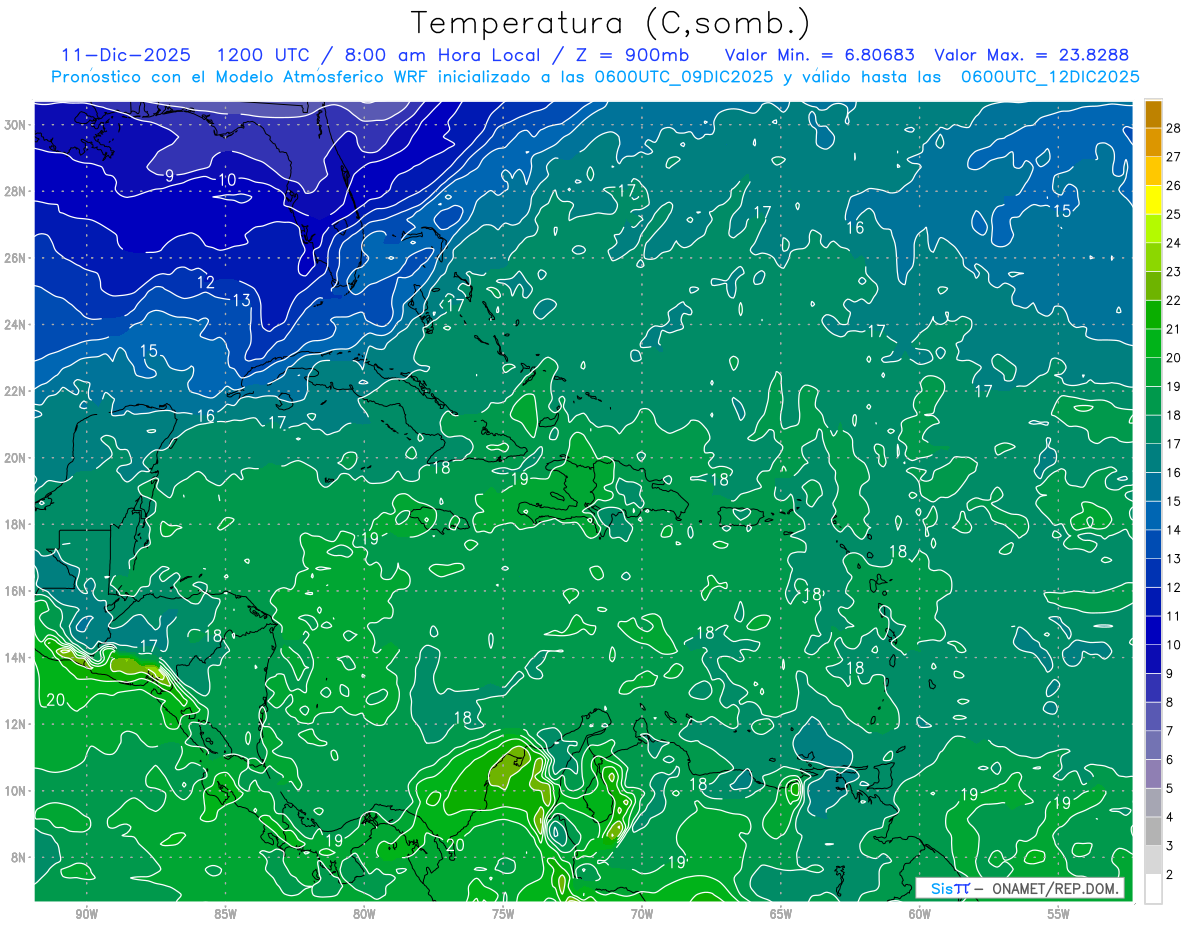Screen dimensions: 1200x927
Task: Click the initialization time '0600UTC_09DIC2025'
Action: pos(682,76)
